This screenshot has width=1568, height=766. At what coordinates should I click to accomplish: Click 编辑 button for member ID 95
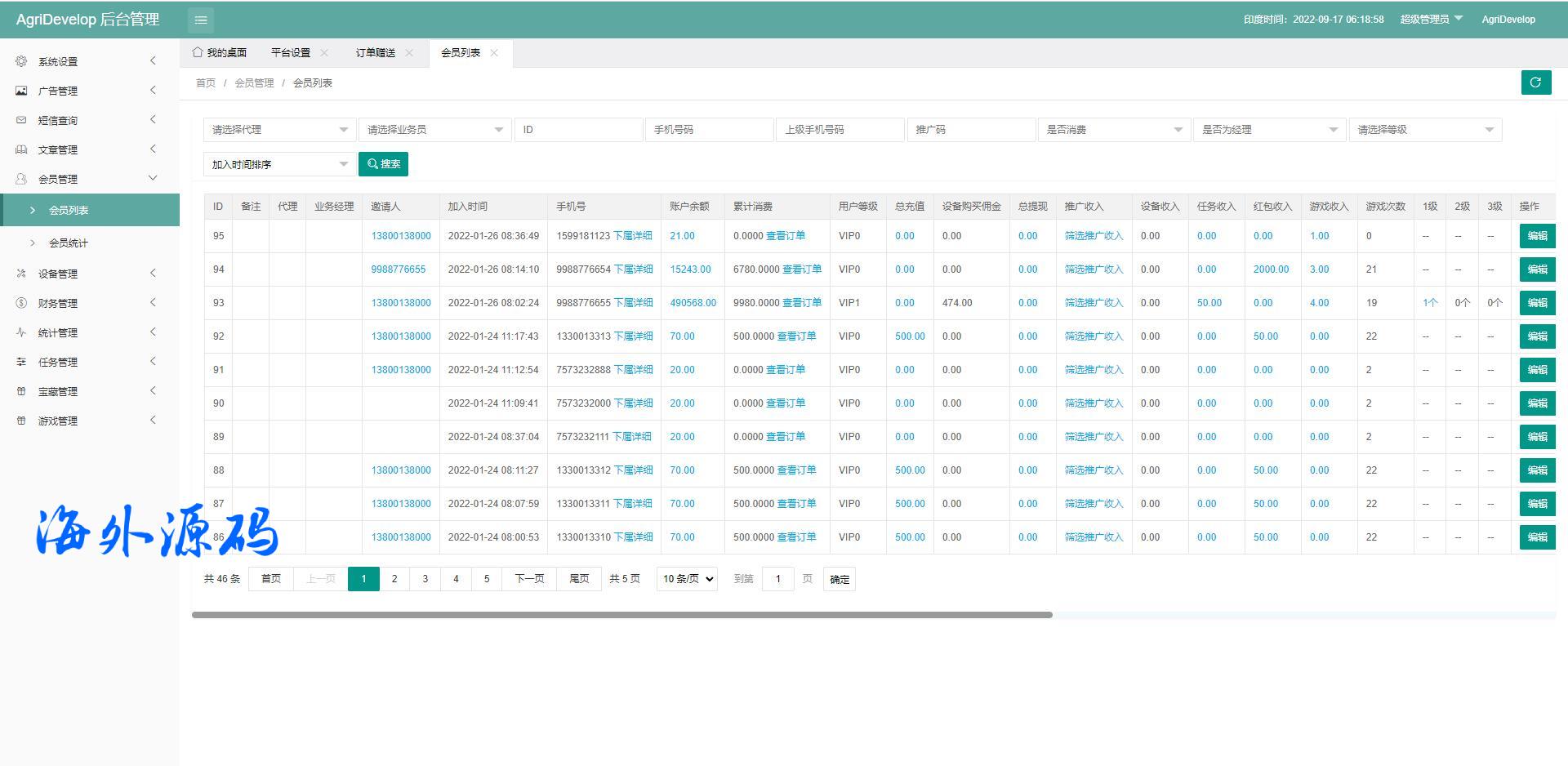click(x=1537, y=236)
